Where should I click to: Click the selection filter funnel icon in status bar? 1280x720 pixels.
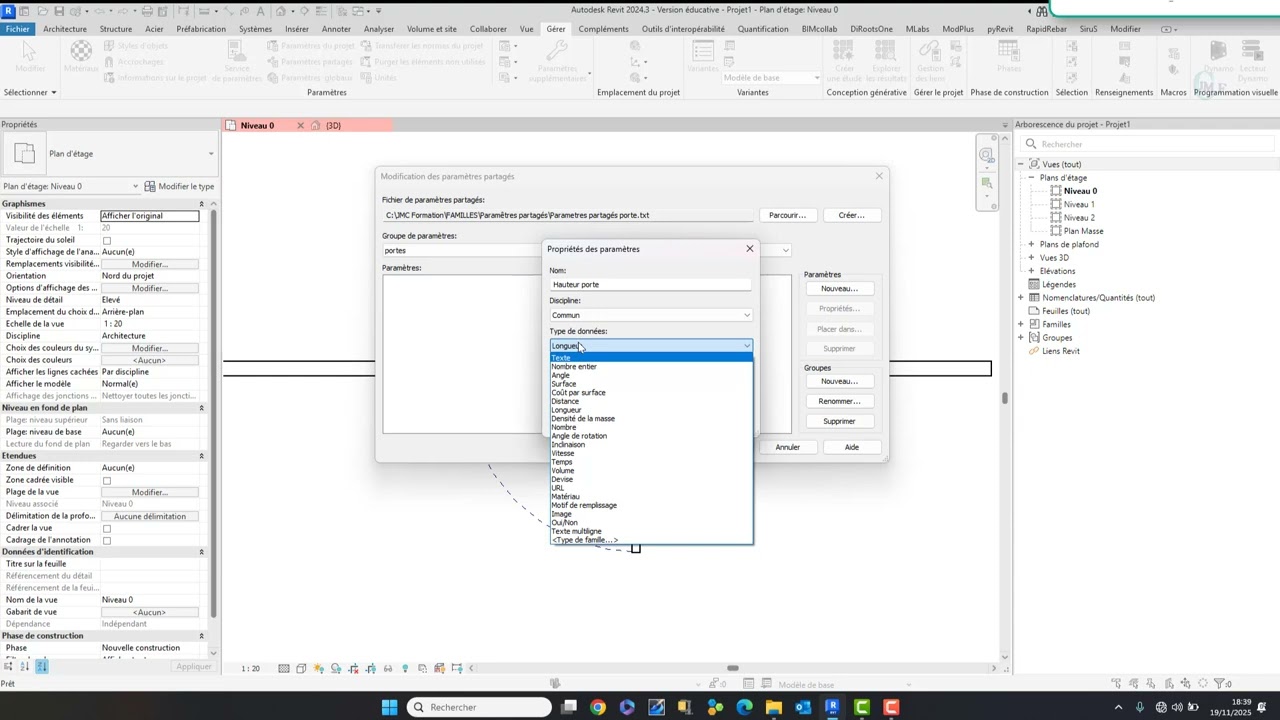pyautogui.click(x=1220, y=684)
